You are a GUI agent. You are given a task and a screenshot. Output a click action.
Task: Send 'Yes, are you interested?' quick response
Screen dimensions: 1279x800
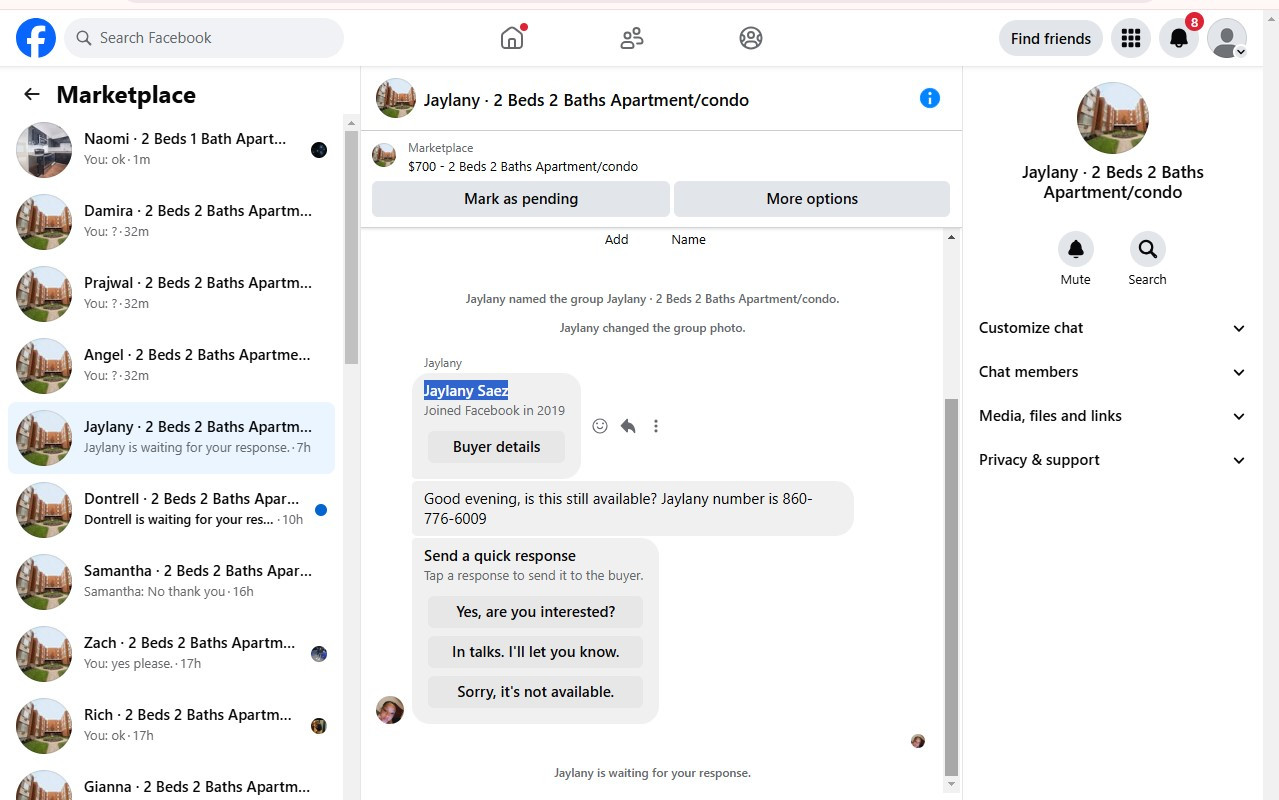(536, 612)
